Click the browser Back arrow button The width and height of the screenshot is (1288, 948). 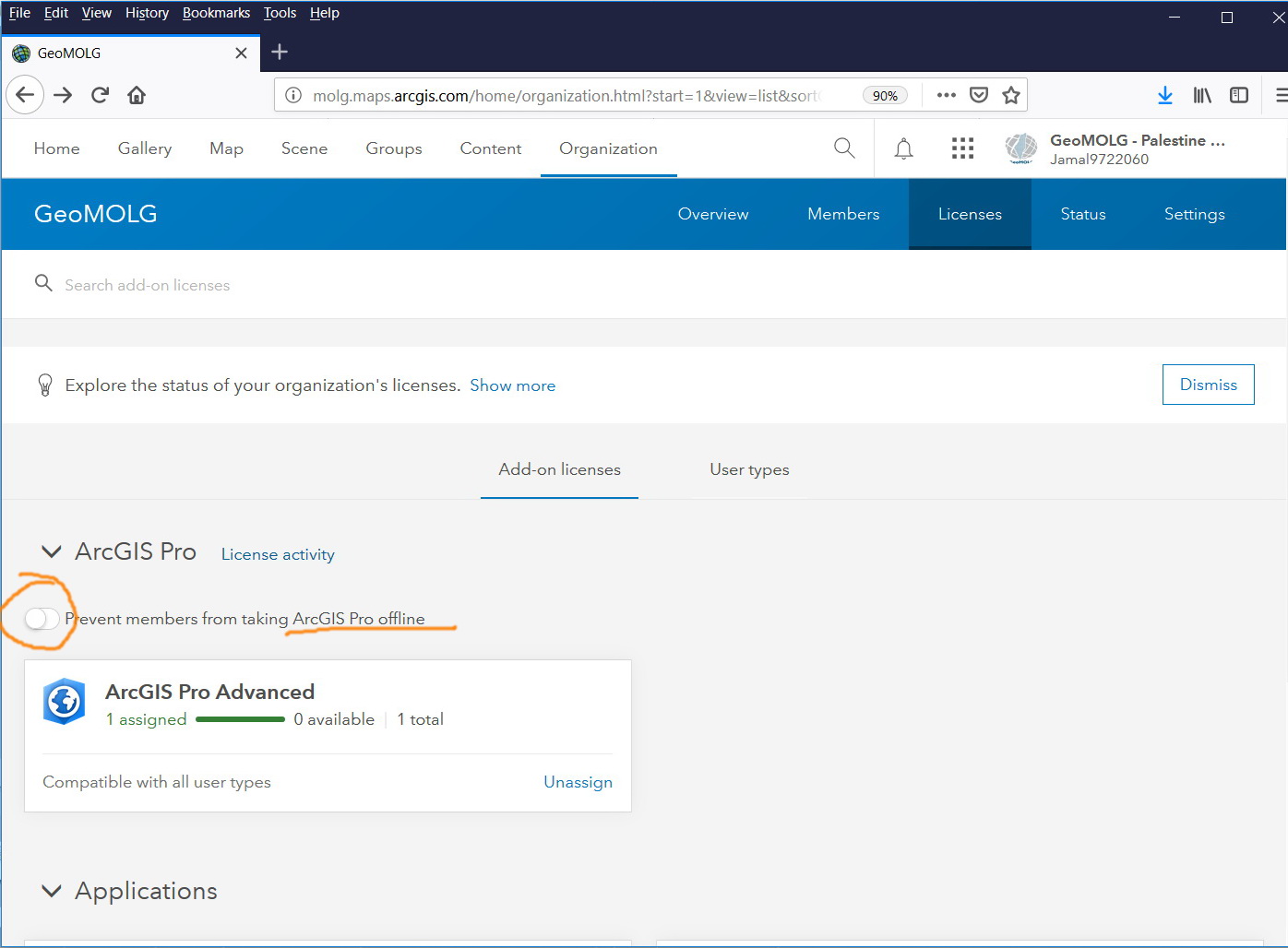coord(25,95)
